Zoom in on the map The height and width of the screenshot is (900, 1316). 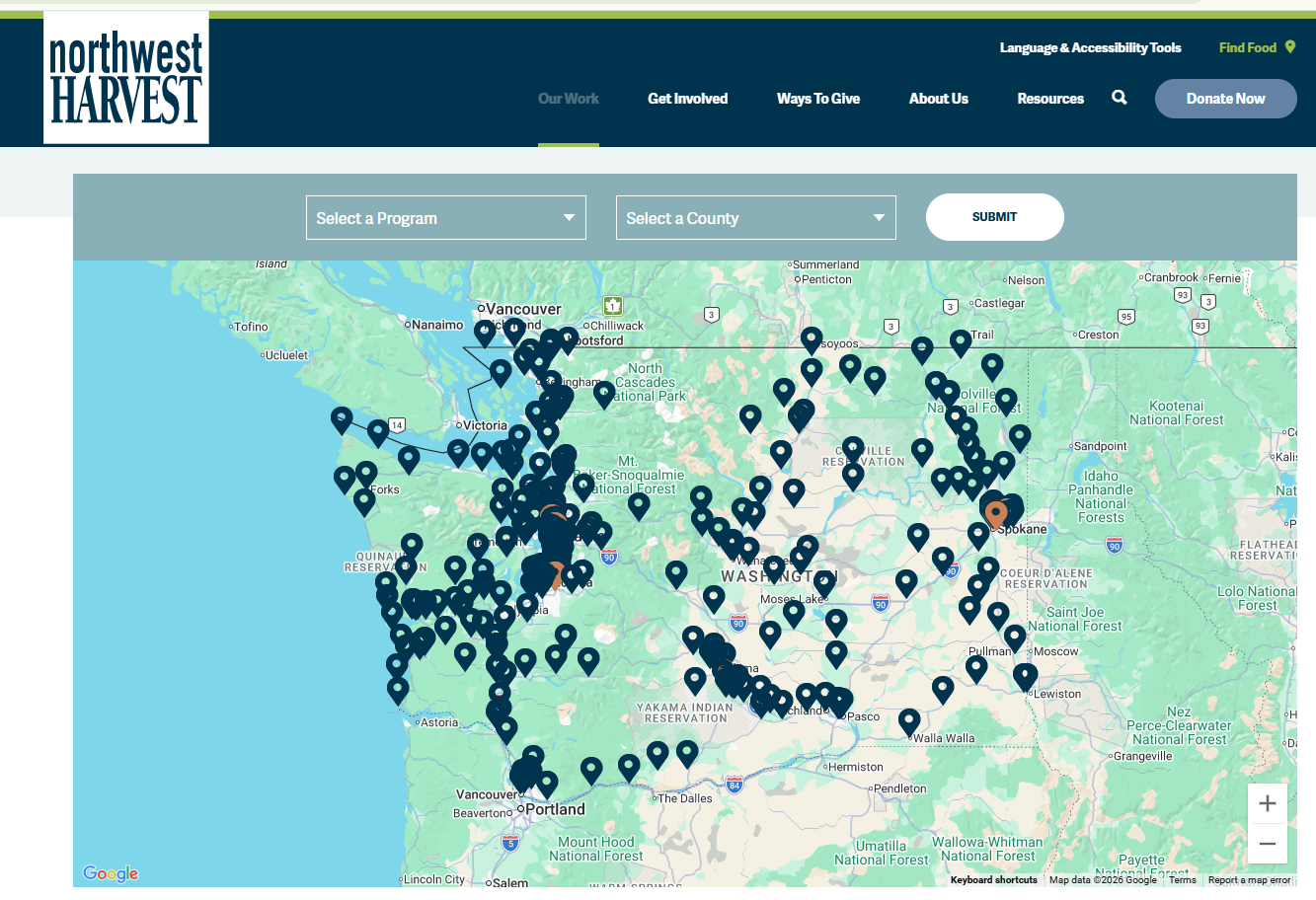point(1268,803)
